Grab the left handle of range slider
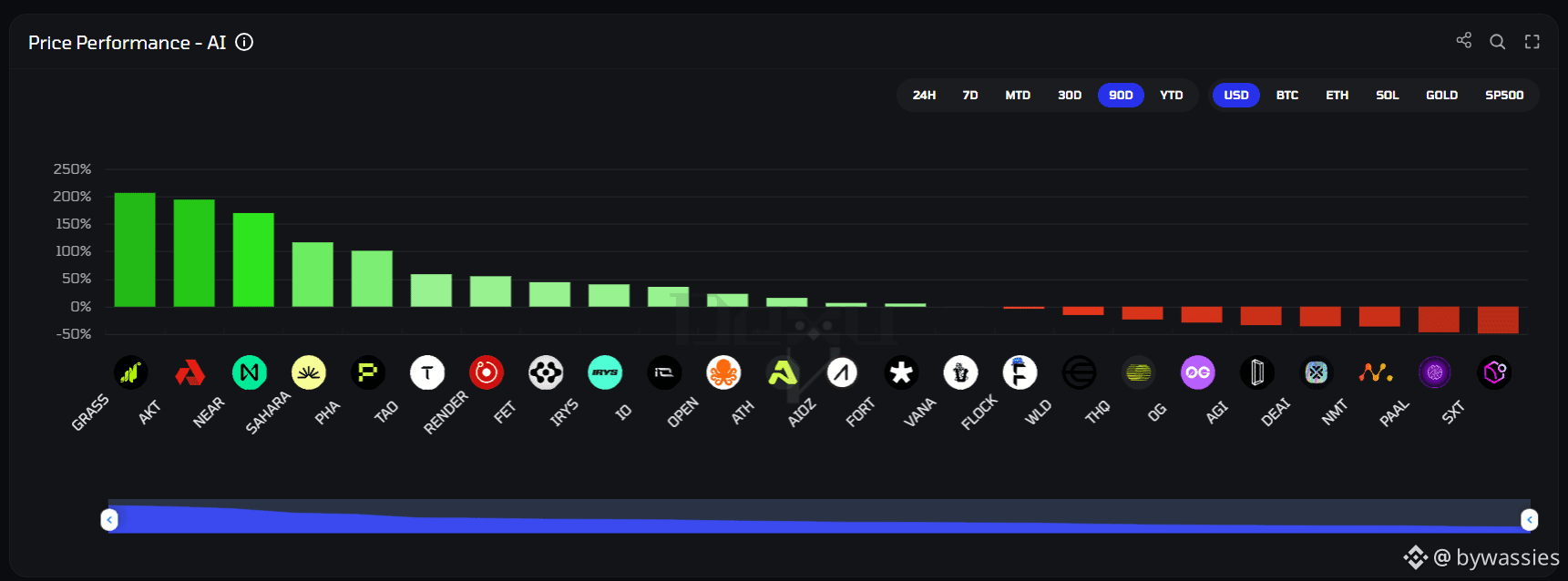This screenshot has height=581, width=1568. [x=109, y=519]
